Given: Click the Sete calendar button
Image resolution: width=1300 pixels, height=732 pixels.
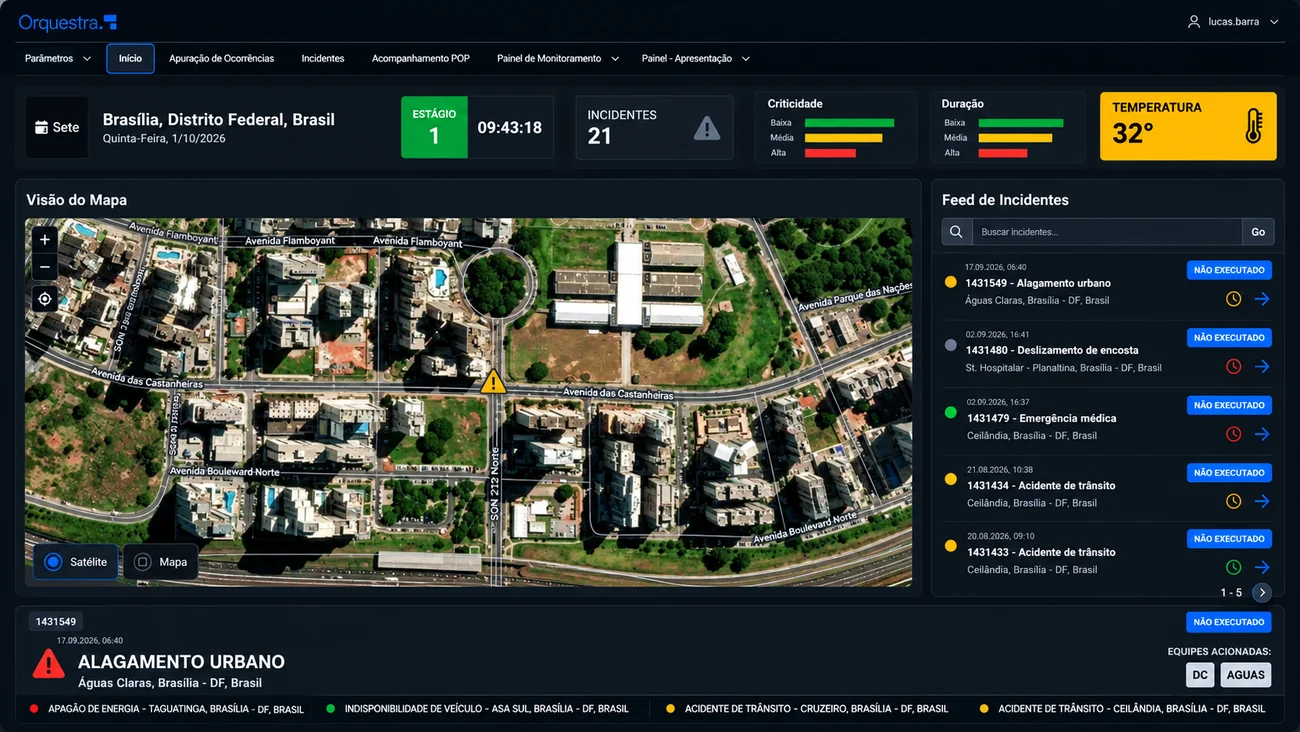Looking at the screenshot, I should [x=57, y=127].
